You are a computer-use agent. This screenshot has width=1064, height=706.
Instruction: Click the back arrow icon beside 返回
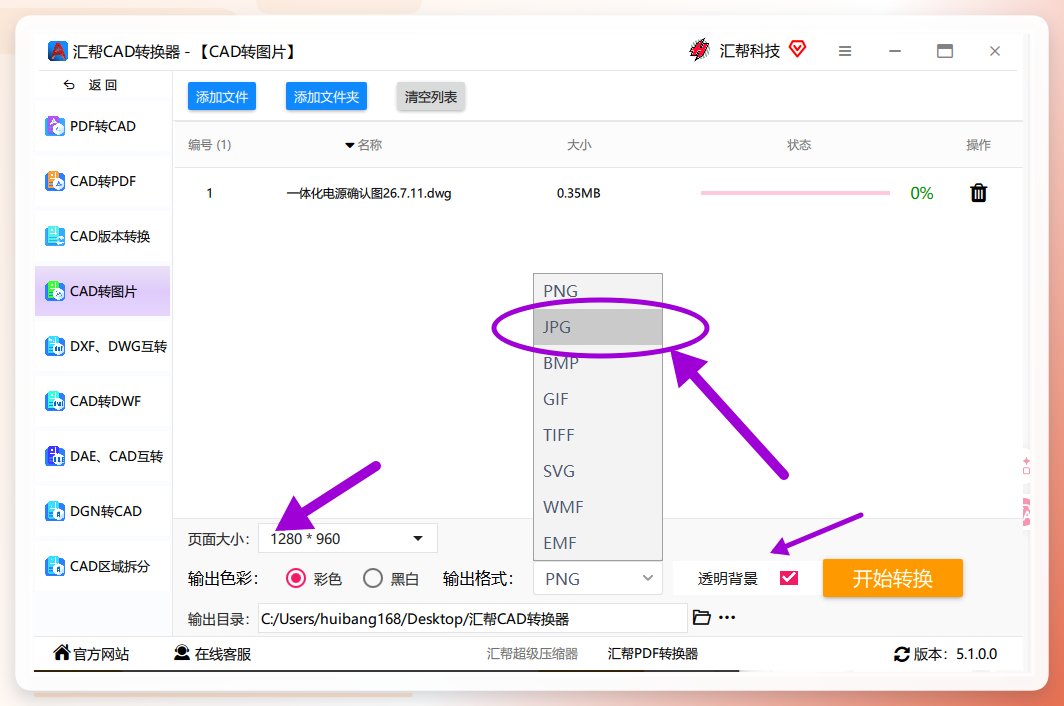(69, 85)
